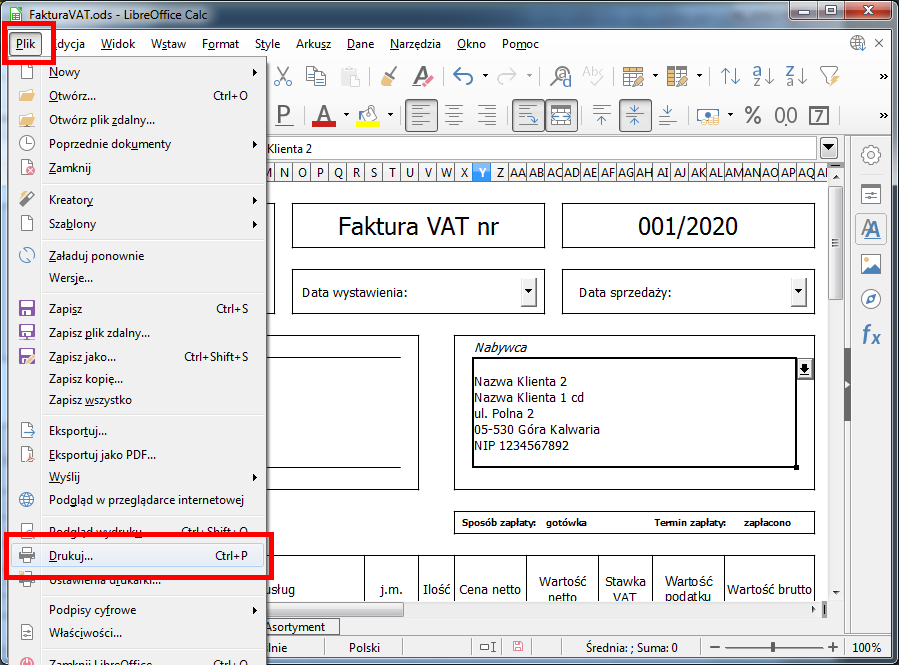Screen dimensions: 899x665
Task: Toggle Align Left button
Action: (421, 115)
